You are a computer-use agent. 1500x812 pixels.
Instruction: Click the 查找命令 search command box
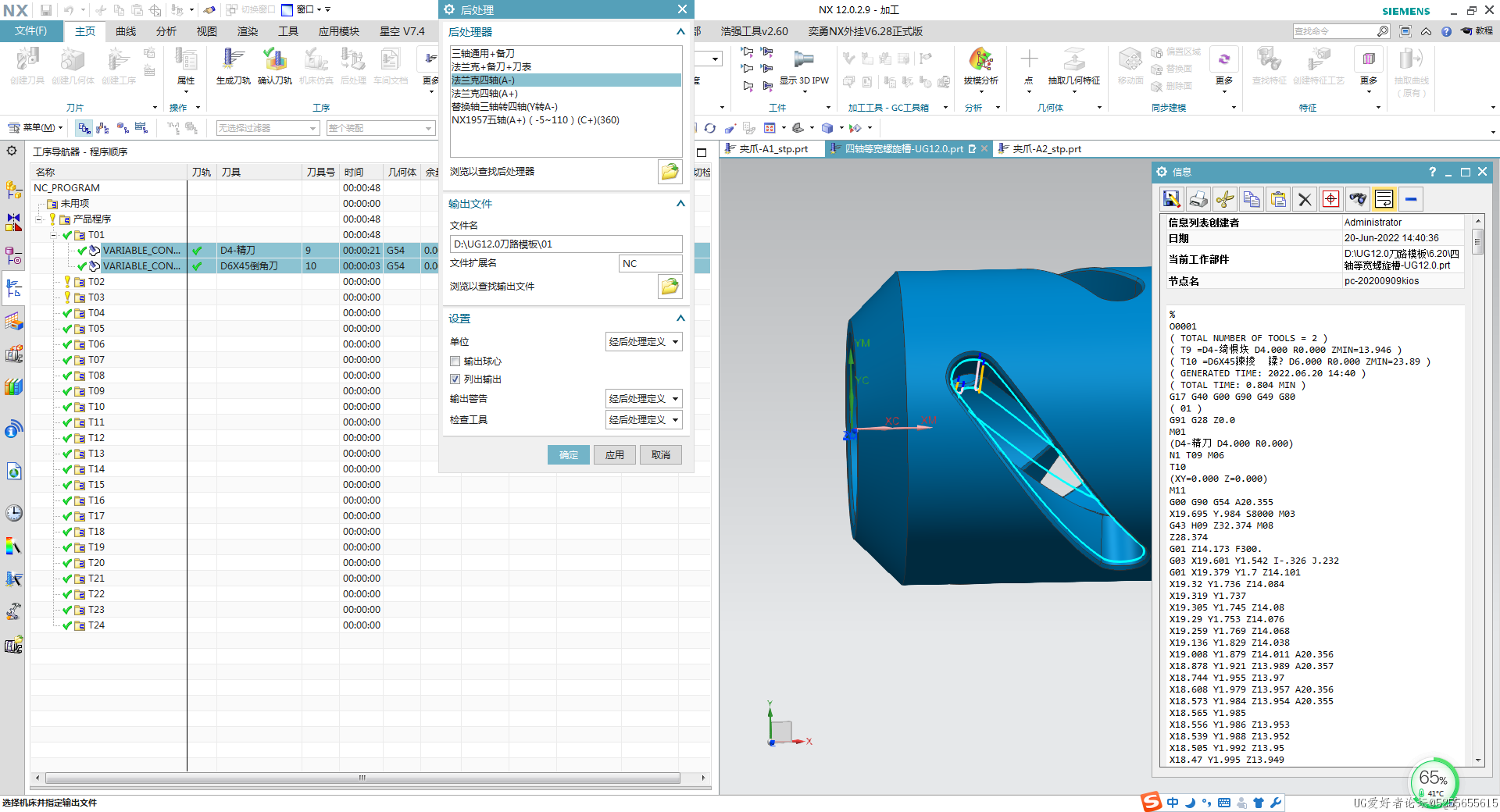coord(1334,31)
